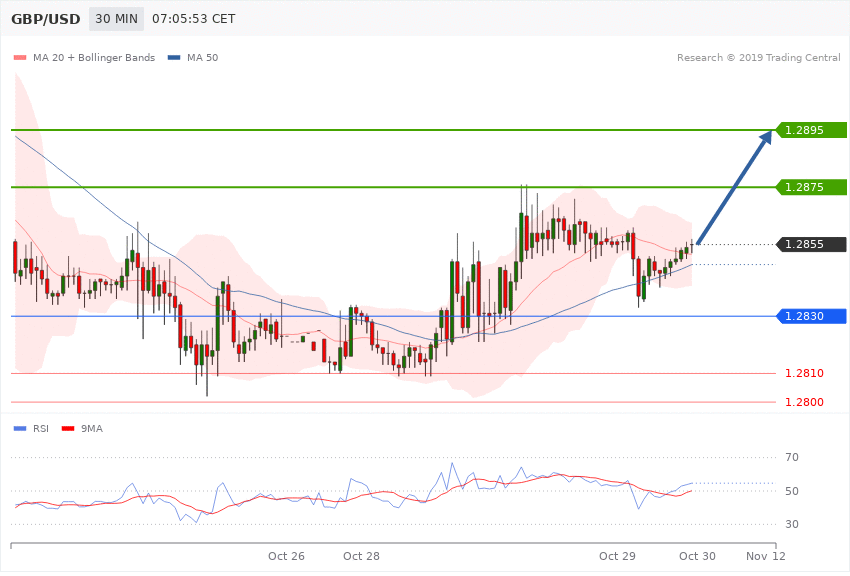Screen dimensions: 850x576
Task: Click the GBP/USD pair title
Action: point(46,19)
